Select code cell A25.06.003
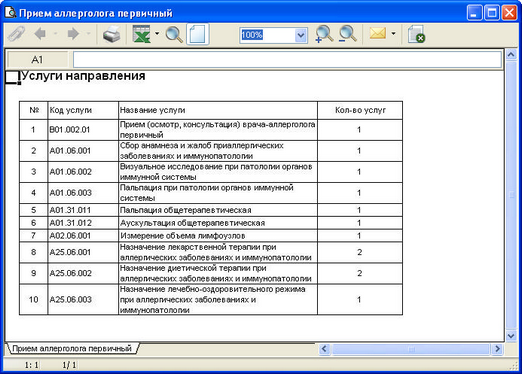522x374 pixels. (83, 300)
